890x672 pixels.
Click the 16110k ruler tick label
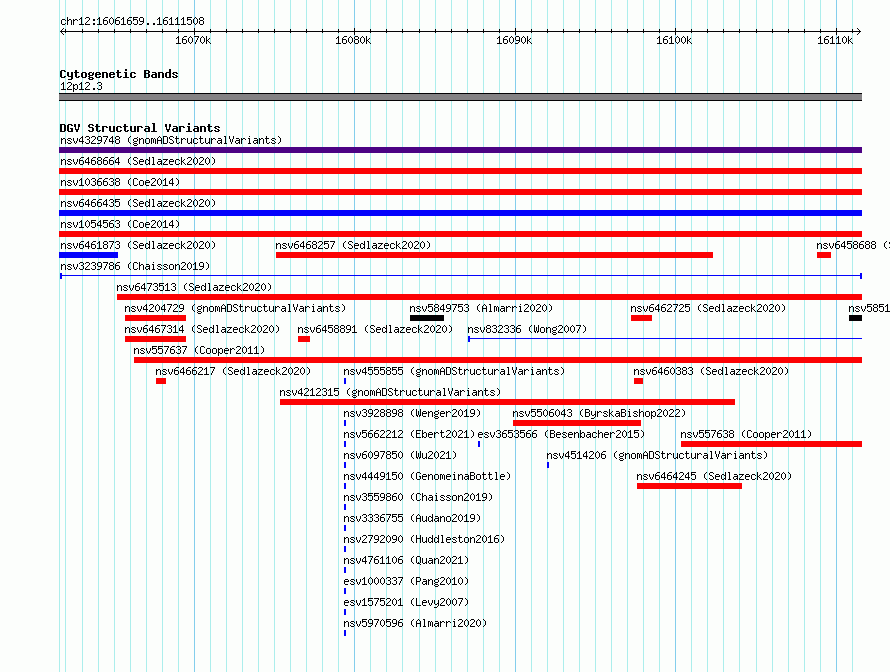coord(835,40)
